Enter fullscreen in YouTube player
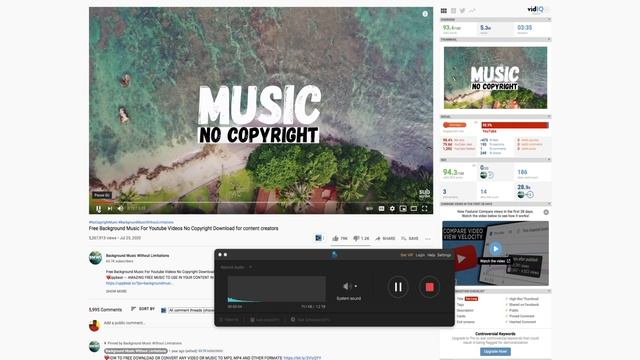This screenshot has height=360, width=640. (x=424, y=209)
